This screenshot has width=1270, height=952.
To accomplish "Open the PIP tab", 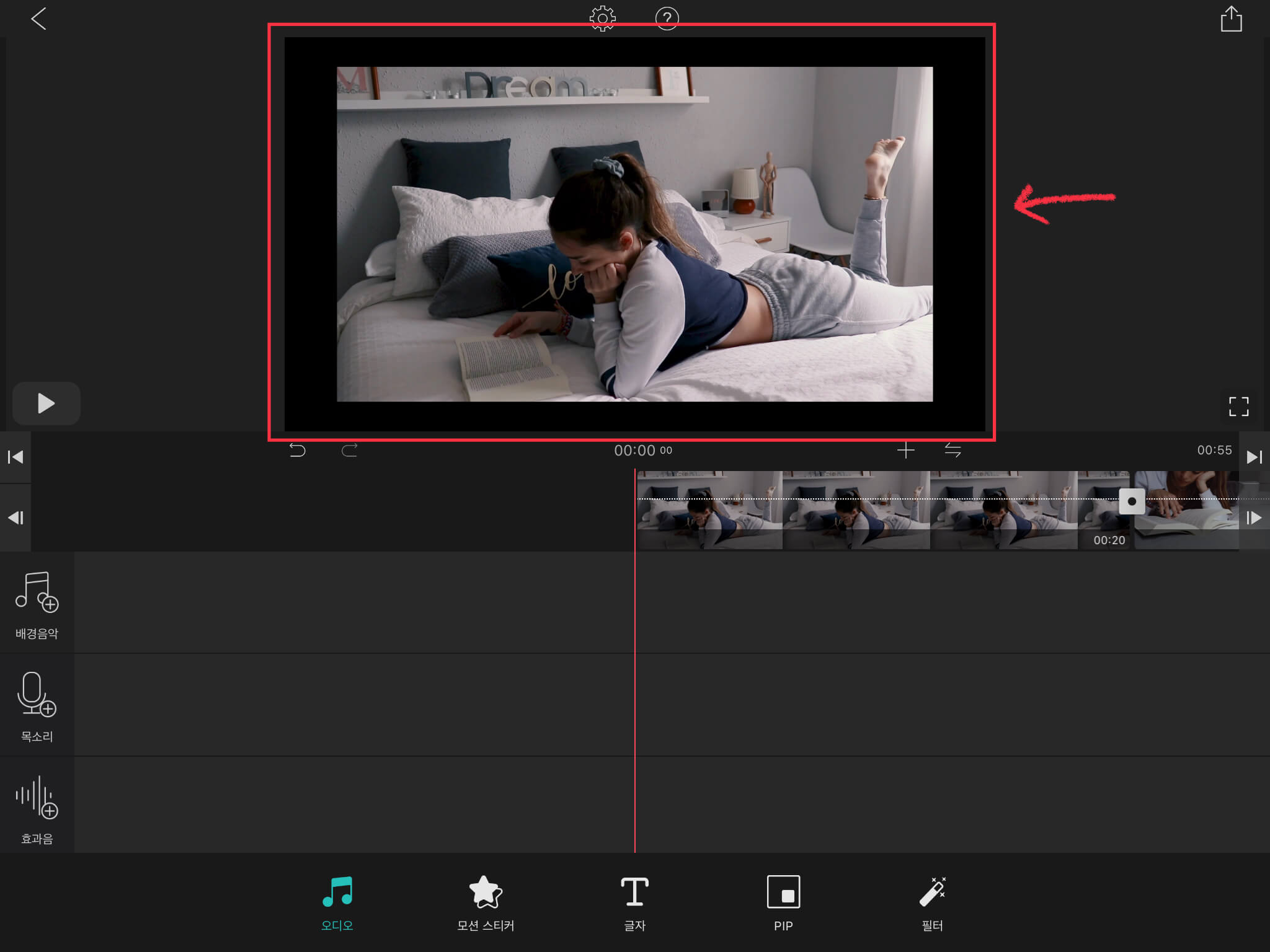I will [783, 902].
